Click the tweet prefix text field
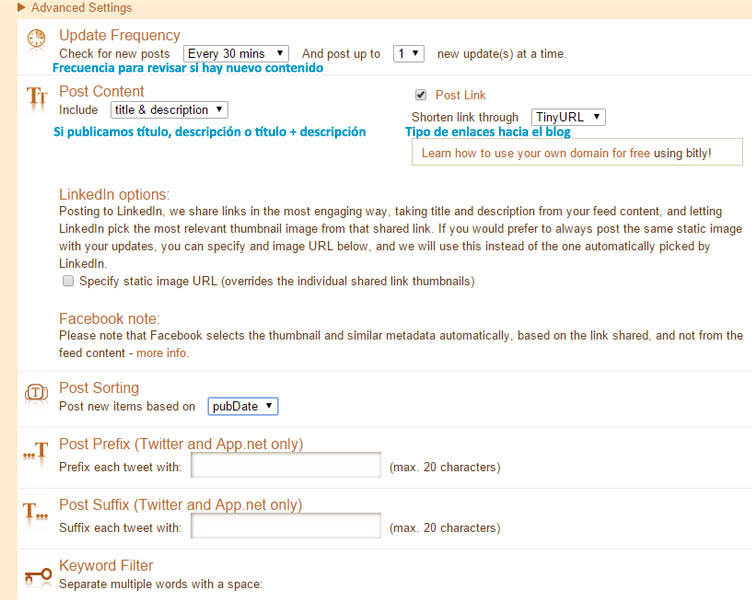 286,466
